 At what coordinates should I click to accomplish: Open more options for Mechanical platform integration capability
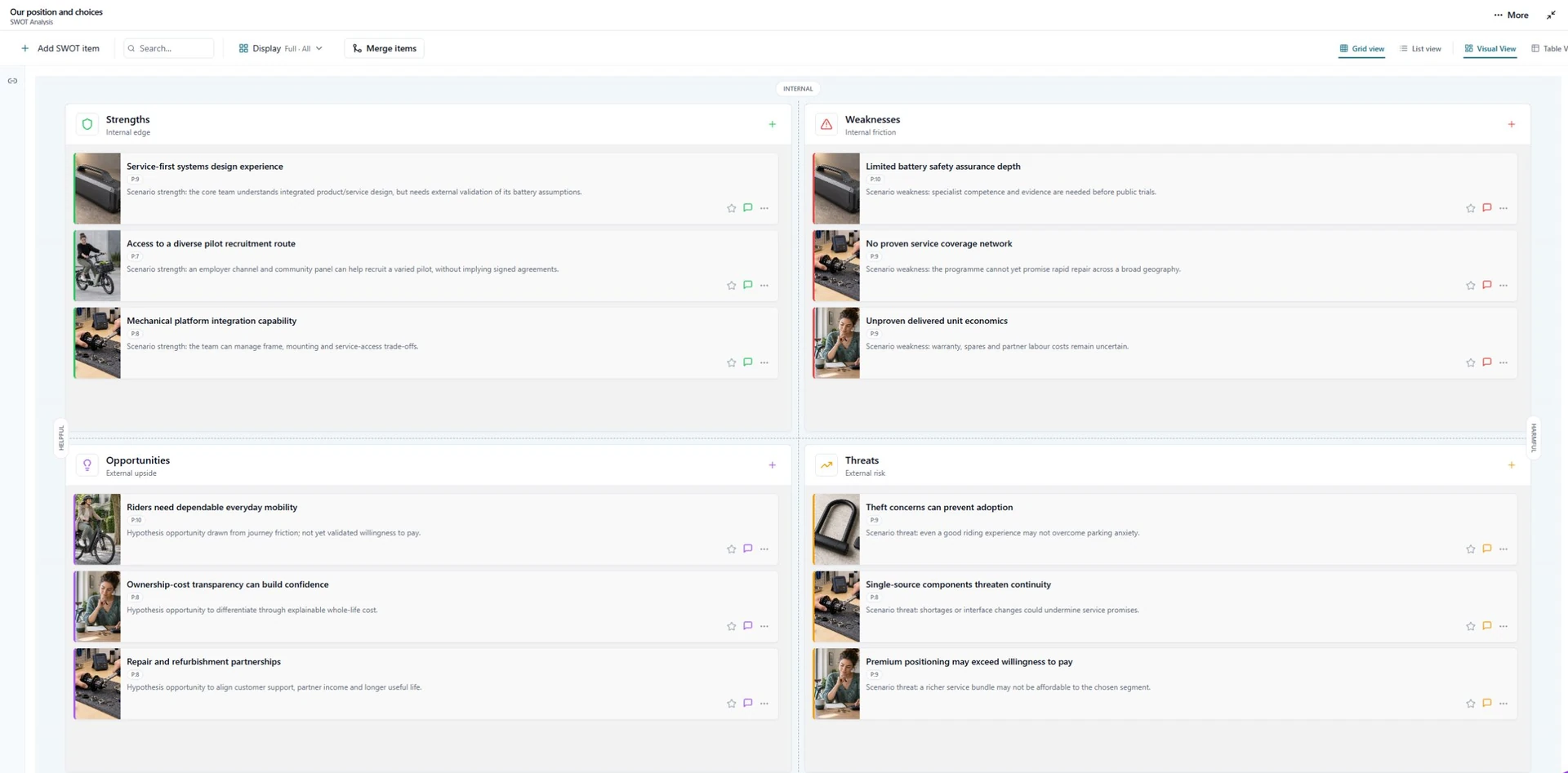(764, 362)
